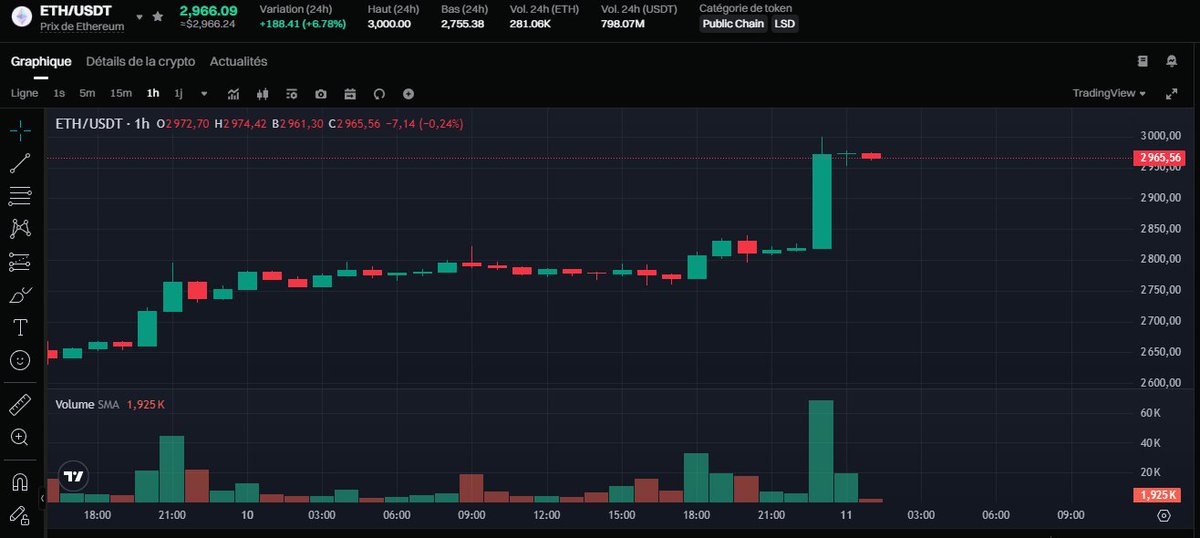Add ETH/USDT to favorites star

pos(157,17)
